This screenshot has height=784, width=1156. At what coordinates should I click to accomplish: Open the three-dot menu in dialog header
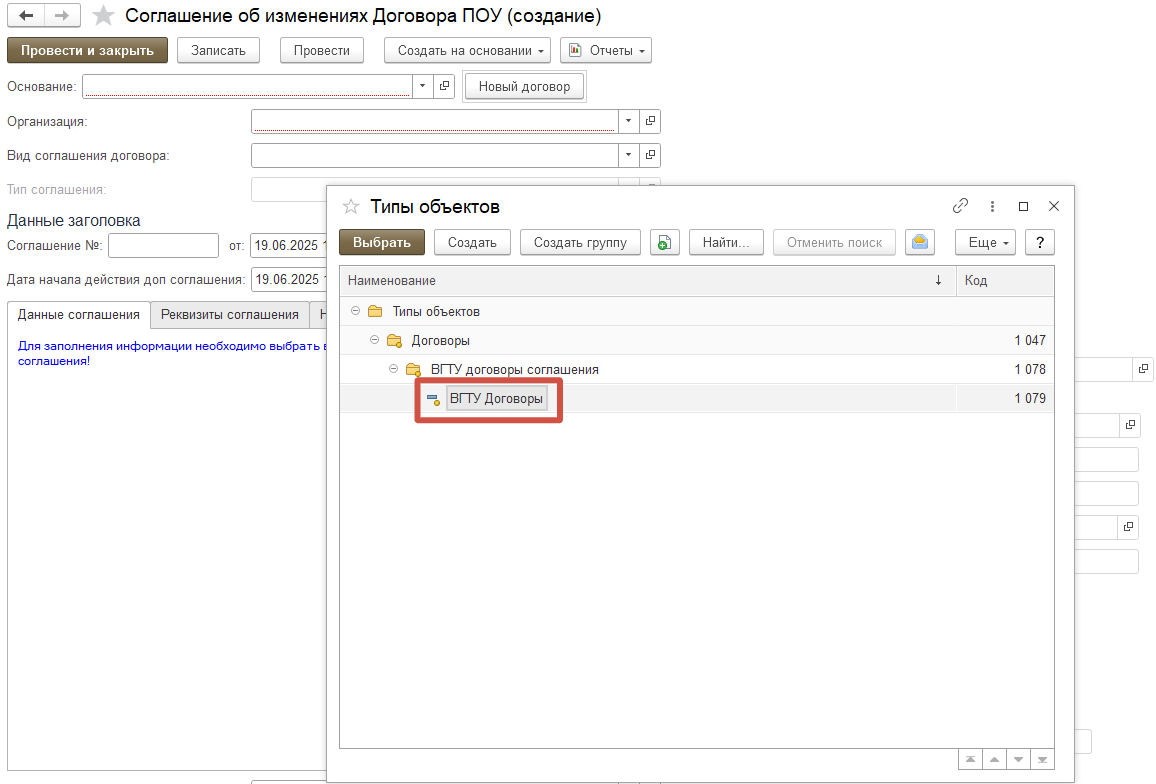click(992, 206)
